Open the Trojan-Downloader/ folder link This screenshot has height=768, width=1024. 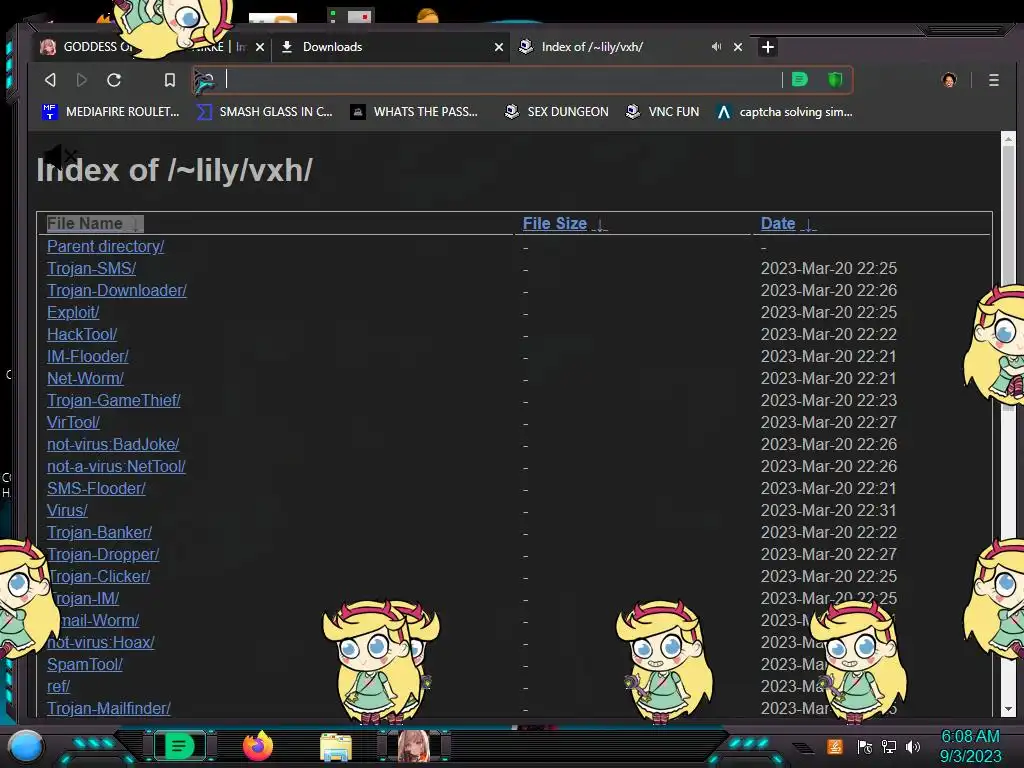(117, 290)
